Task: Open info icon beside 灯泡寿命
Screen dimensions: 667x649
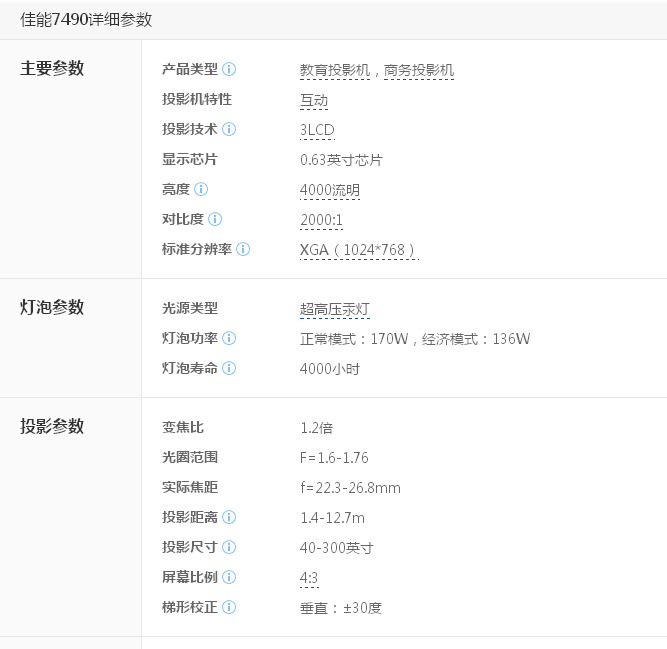Action: [229, 368]
